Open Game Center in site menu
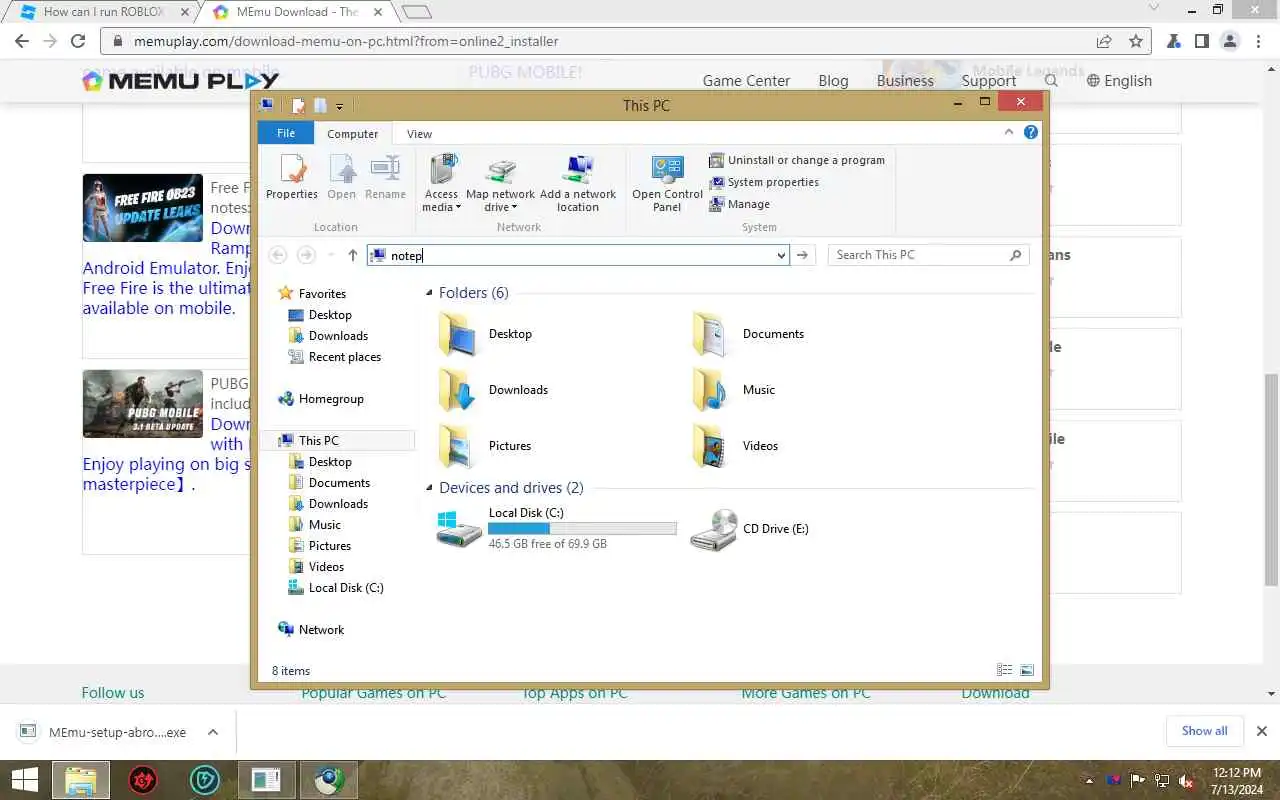This screenshot has height=800, width=1280. 746,81
